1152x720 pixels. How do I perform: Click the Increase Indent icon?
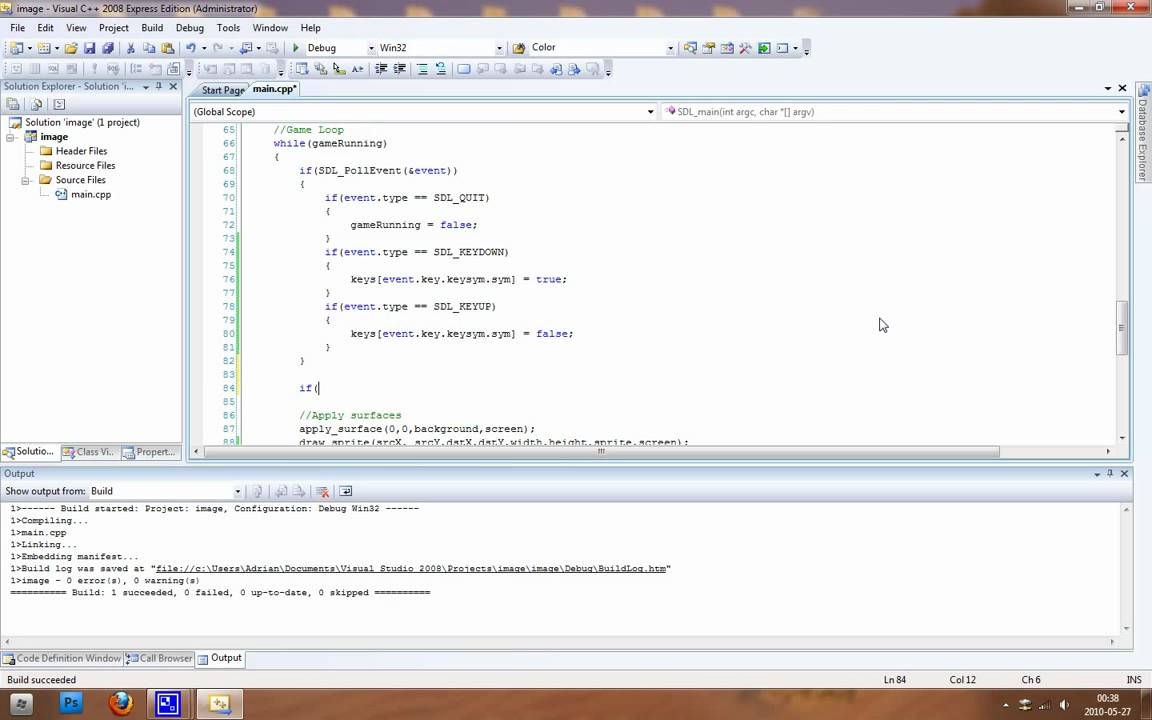tap(399, 69)
